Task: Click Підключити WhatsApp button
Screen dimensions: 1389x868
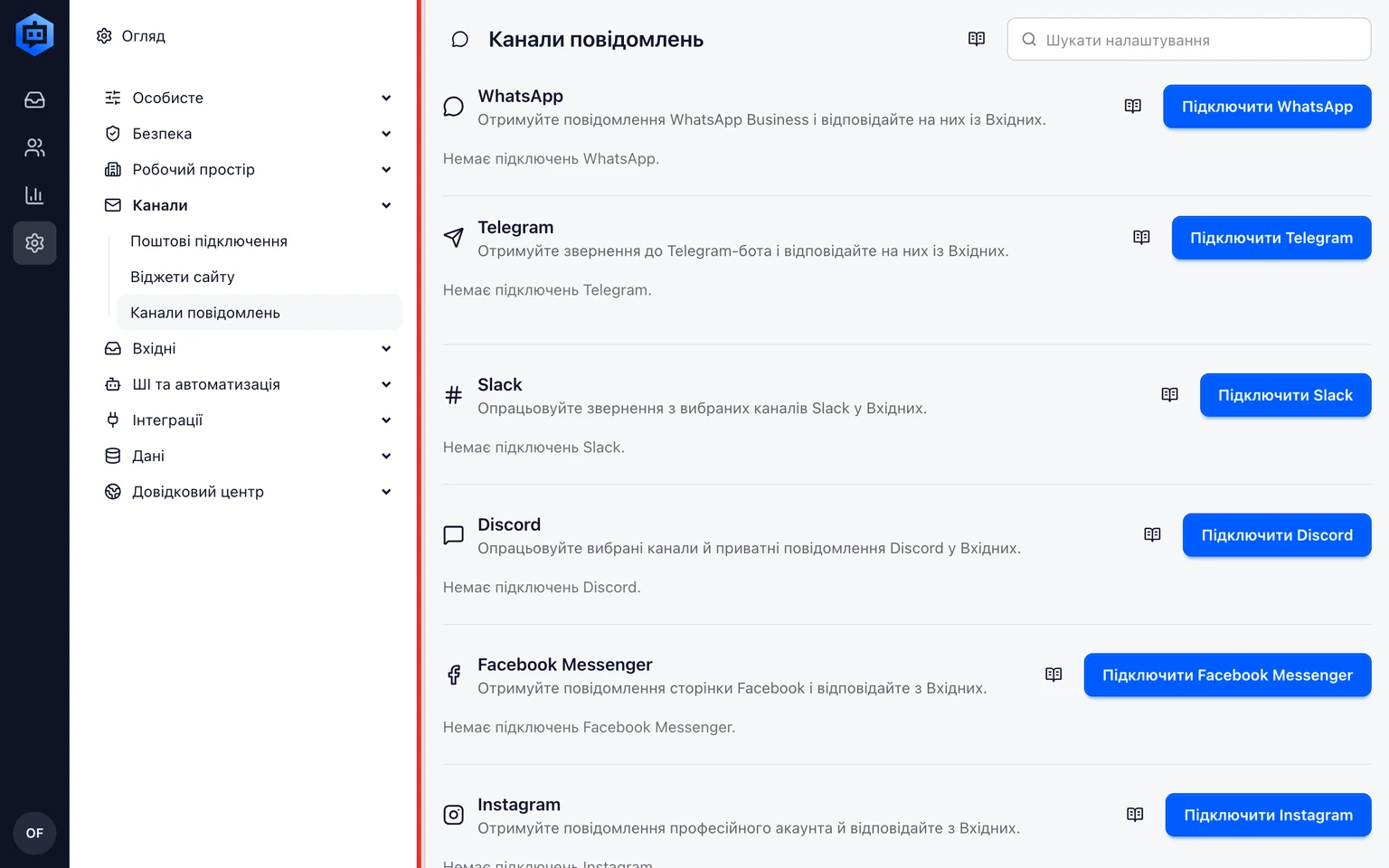Action: pos(1267,107)
